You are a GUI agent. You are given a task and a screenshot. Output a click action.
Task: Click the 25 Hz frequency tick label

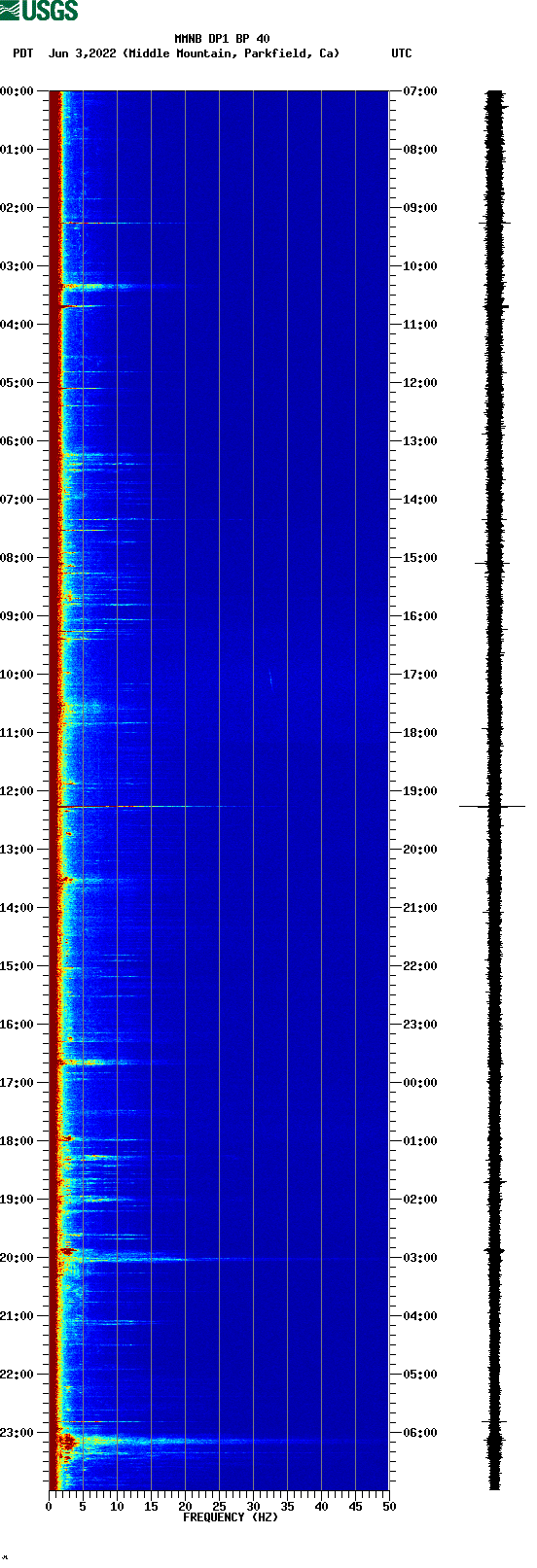[219, 1507]
